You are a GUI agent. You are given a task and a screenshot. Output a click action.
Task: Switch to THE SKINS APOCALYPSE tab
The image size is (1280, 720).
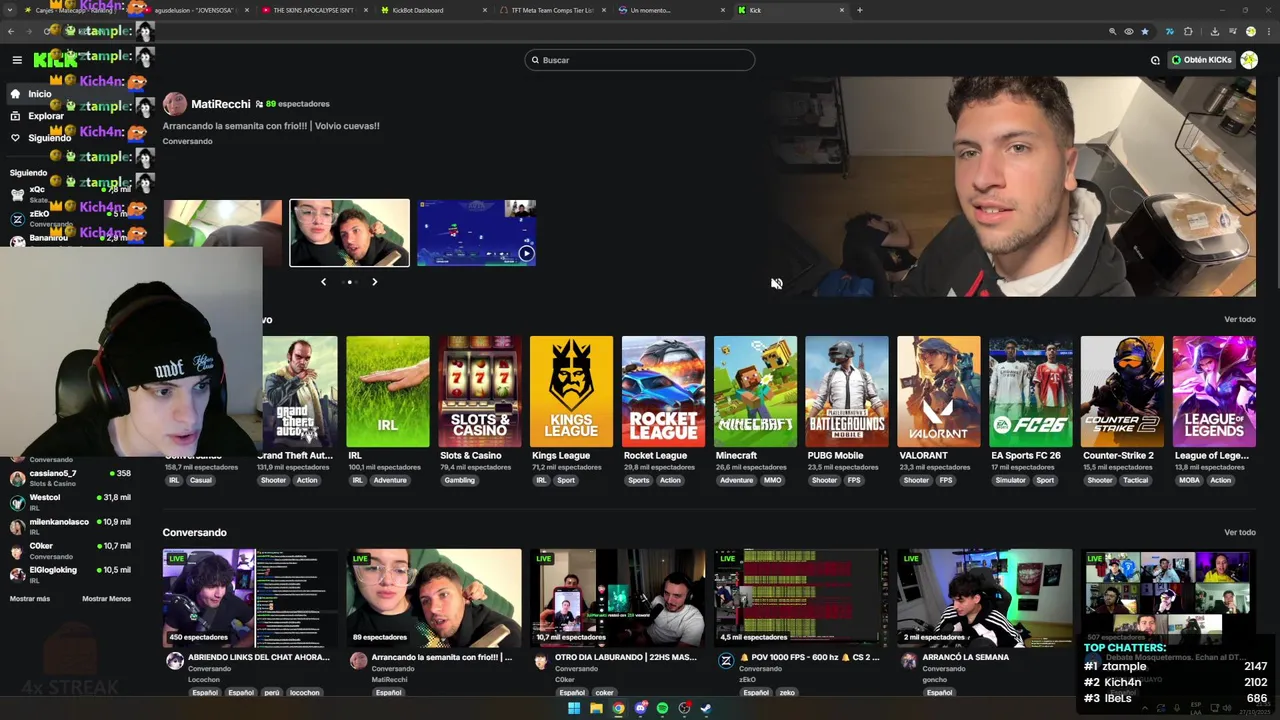313,10
